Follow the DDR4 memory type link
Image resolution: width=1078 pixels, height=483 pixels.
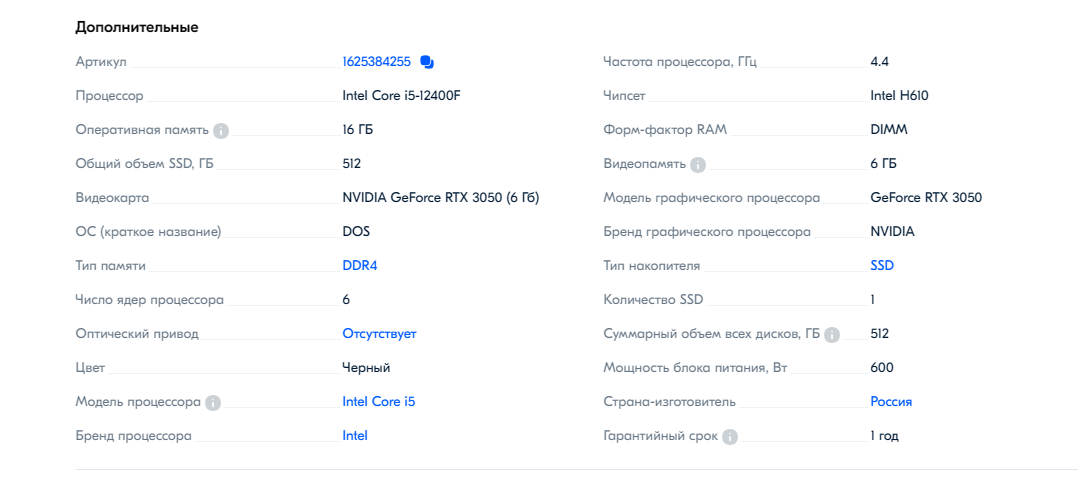tap(360, 266)
